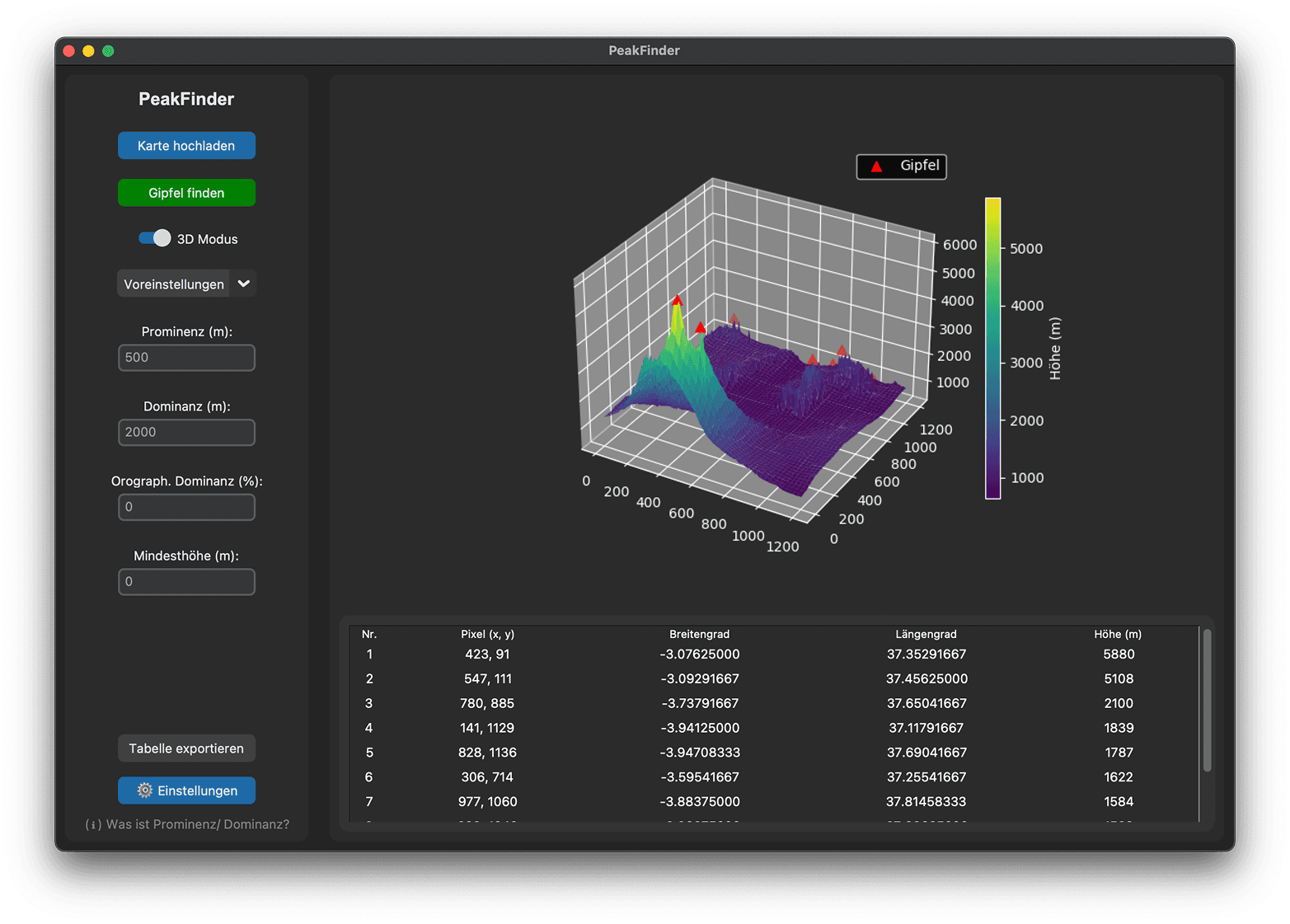This screenshot has width=1290, height=924.
Task: Open Was ist Prominenz/Dominanz help link
Action: click(197, 825)
